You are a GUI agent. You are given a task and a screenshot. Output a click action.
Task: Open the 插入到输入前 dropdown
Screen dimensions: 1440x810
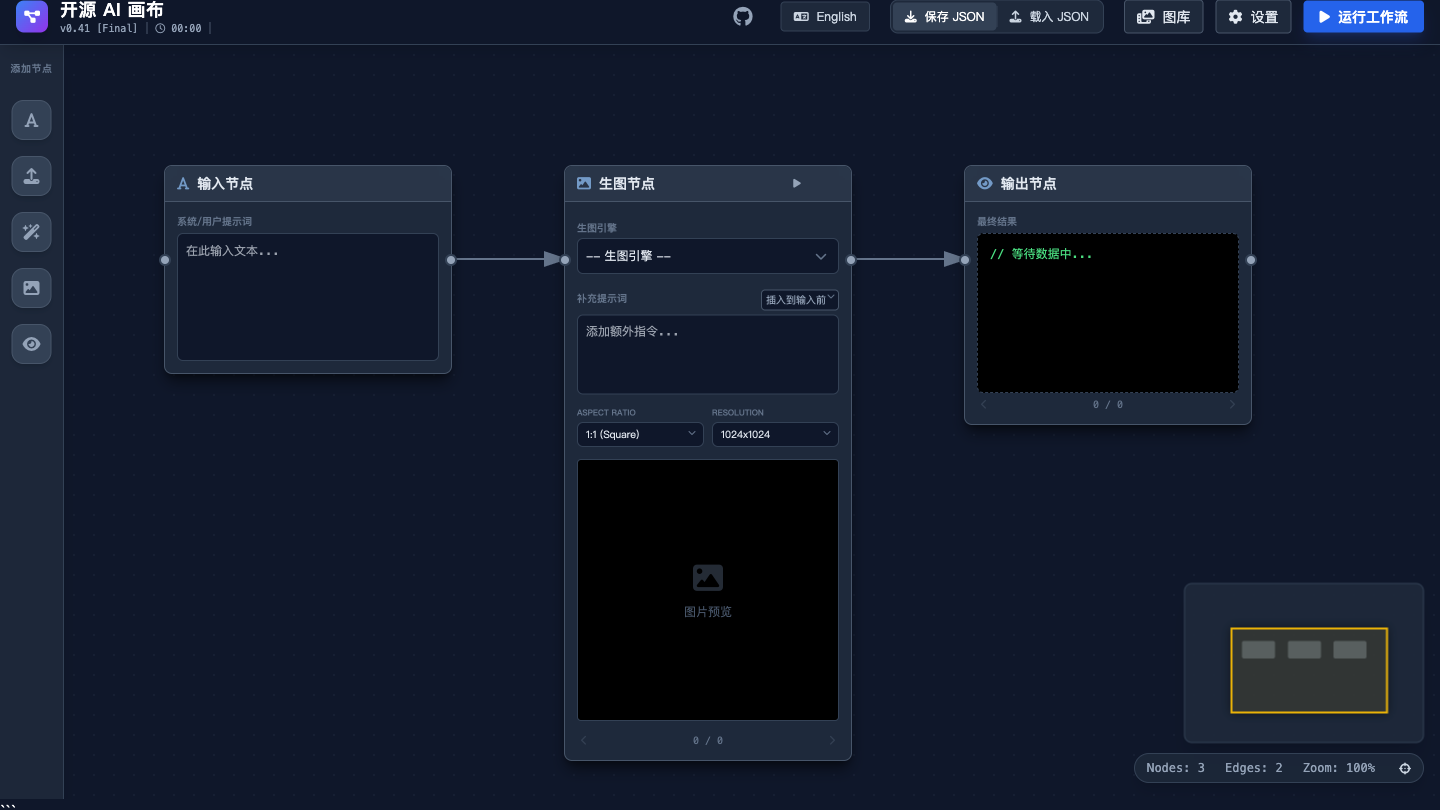(x=800, y=299)
